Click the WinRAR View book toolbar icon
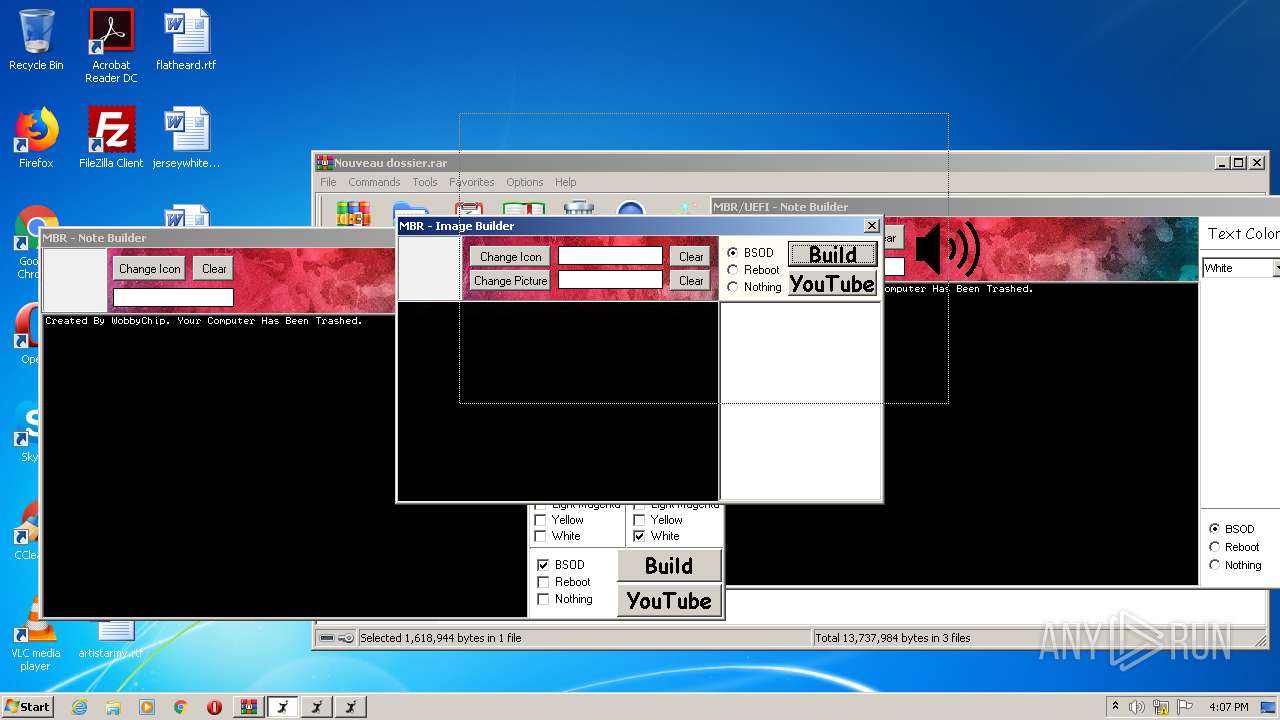1280x720 pixels. click(x=523, y=209)
